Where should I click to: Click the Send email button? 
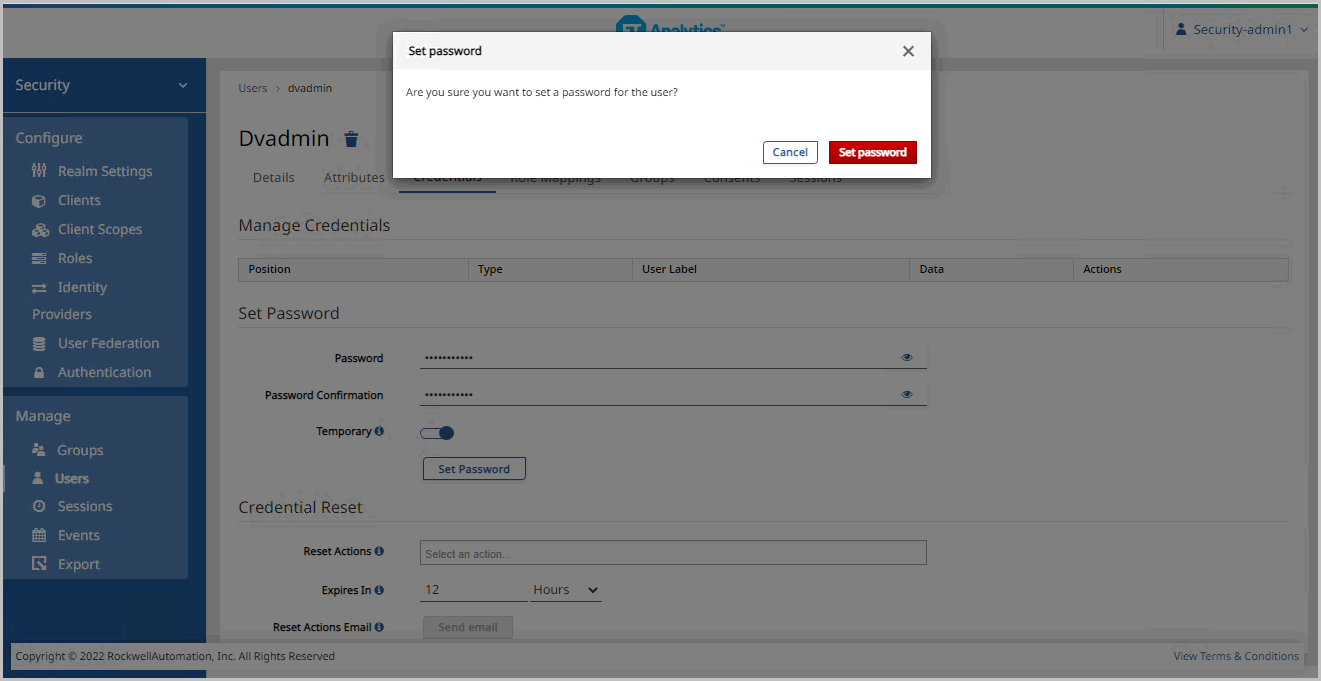[468, 627]
